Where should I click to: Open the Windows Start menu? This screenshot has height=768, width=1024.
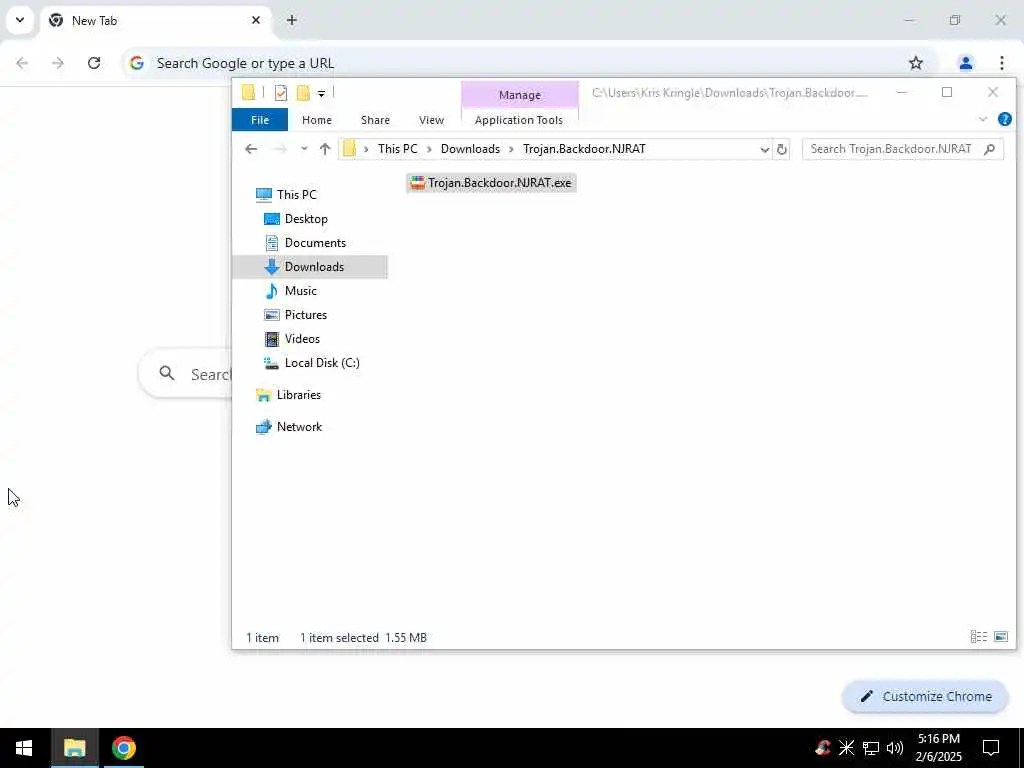[24, 748]
